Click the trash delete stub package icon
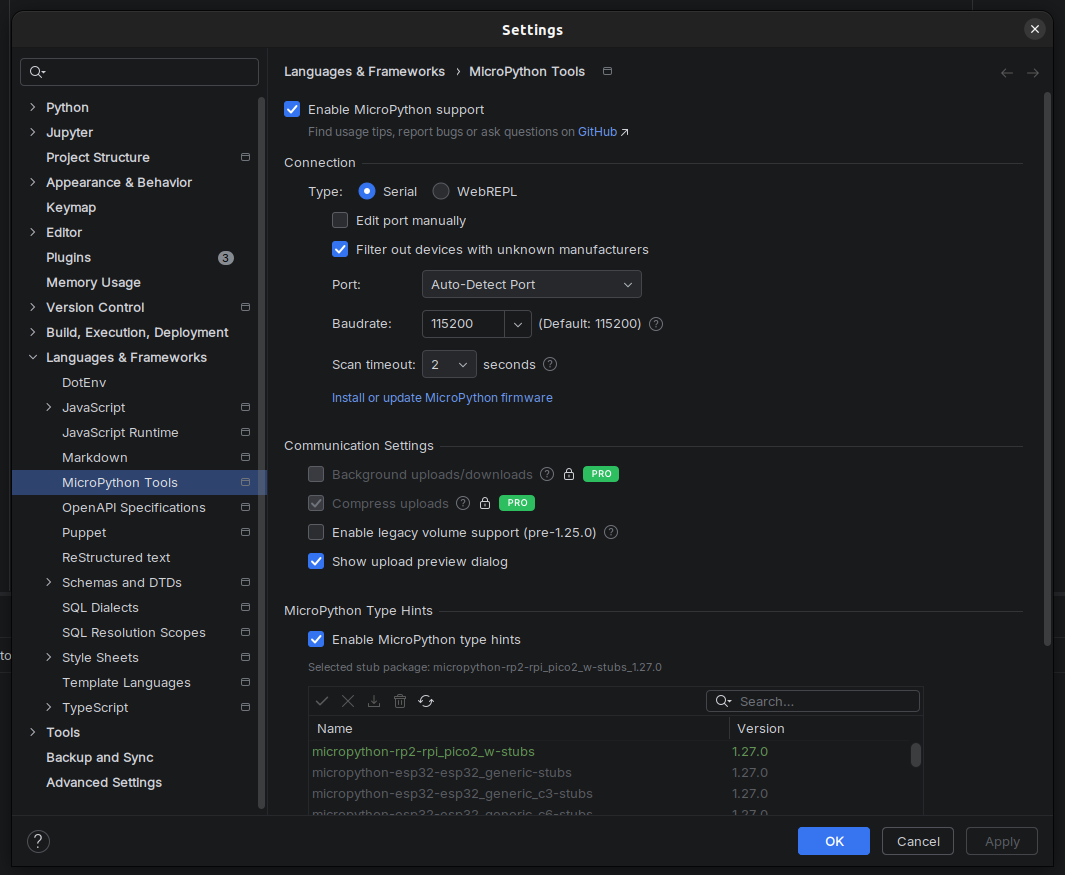Screen dimensions: 1065x875 (x=400, y=701)
